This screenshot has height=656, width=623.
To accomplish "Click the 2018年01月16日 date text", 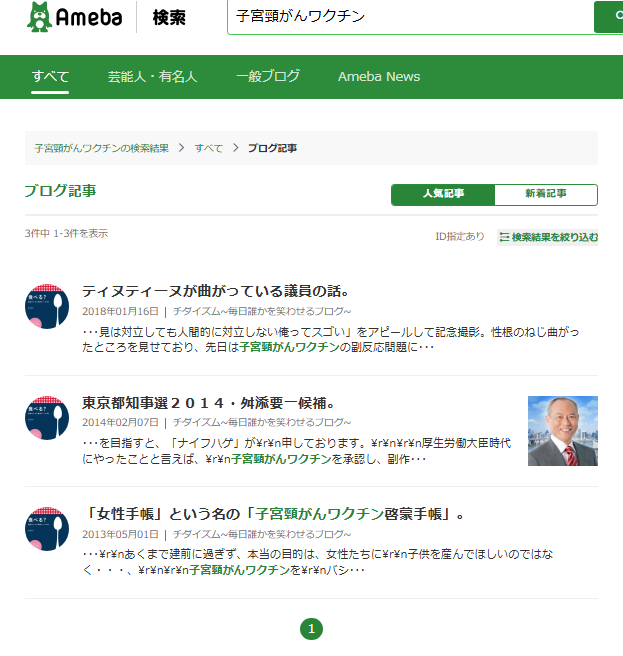I will coord(120,311).
